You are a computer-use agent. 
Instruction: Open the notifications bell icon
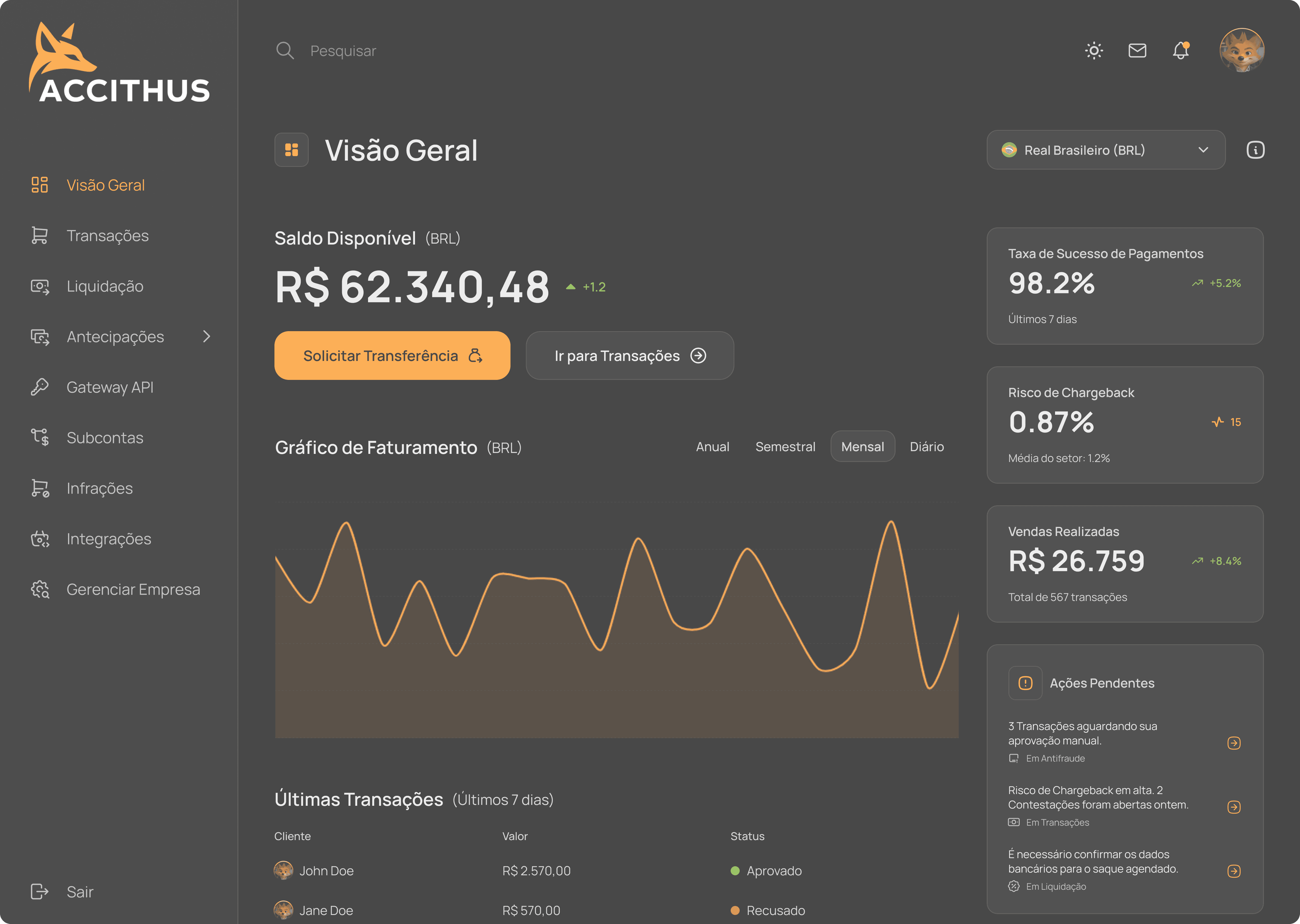tap(1181, 51)
